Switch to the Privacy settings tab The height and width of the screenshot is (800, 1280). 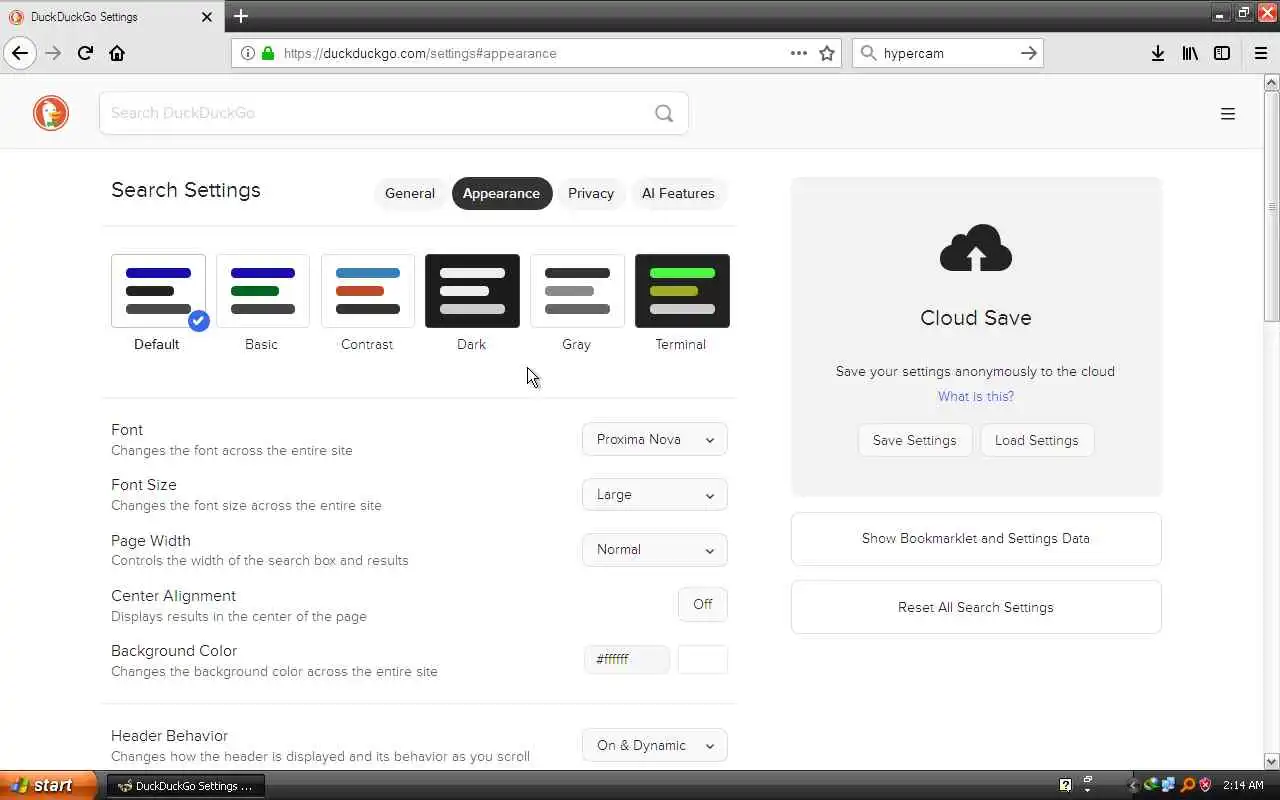coord(591,193)
